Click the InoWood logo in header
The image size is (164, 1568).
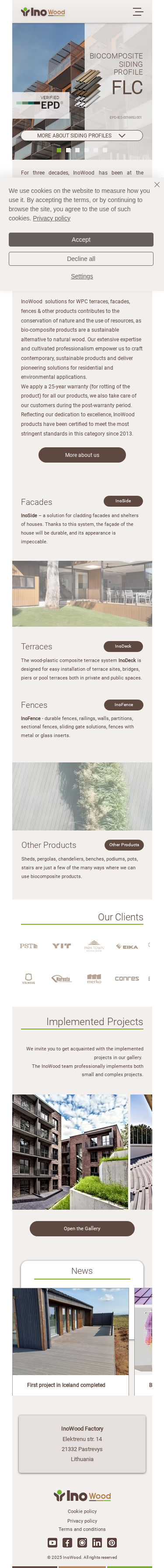click(x=43, y=12)
